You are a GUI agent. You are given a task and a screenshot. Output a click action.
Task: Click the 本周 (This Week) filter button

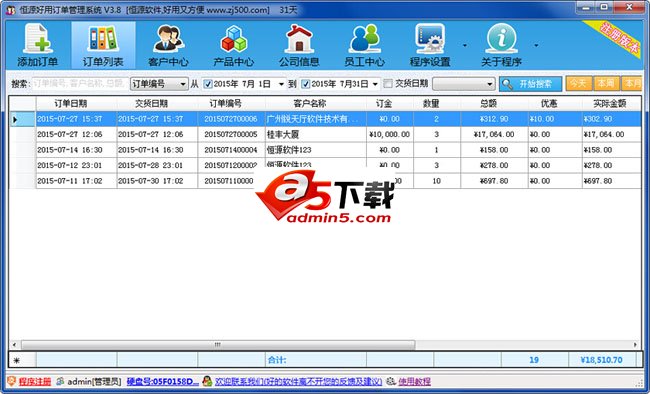pyautogui.click(x=606, y=84)
